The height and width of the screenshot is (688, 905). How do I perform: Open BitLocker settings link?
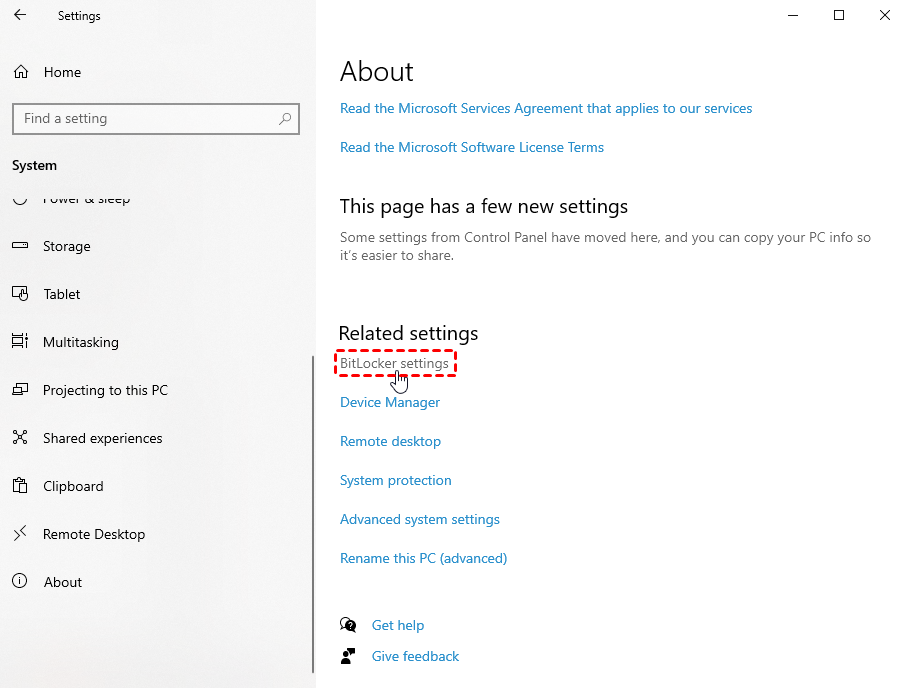pyautogui.click(x=394, y=363)
